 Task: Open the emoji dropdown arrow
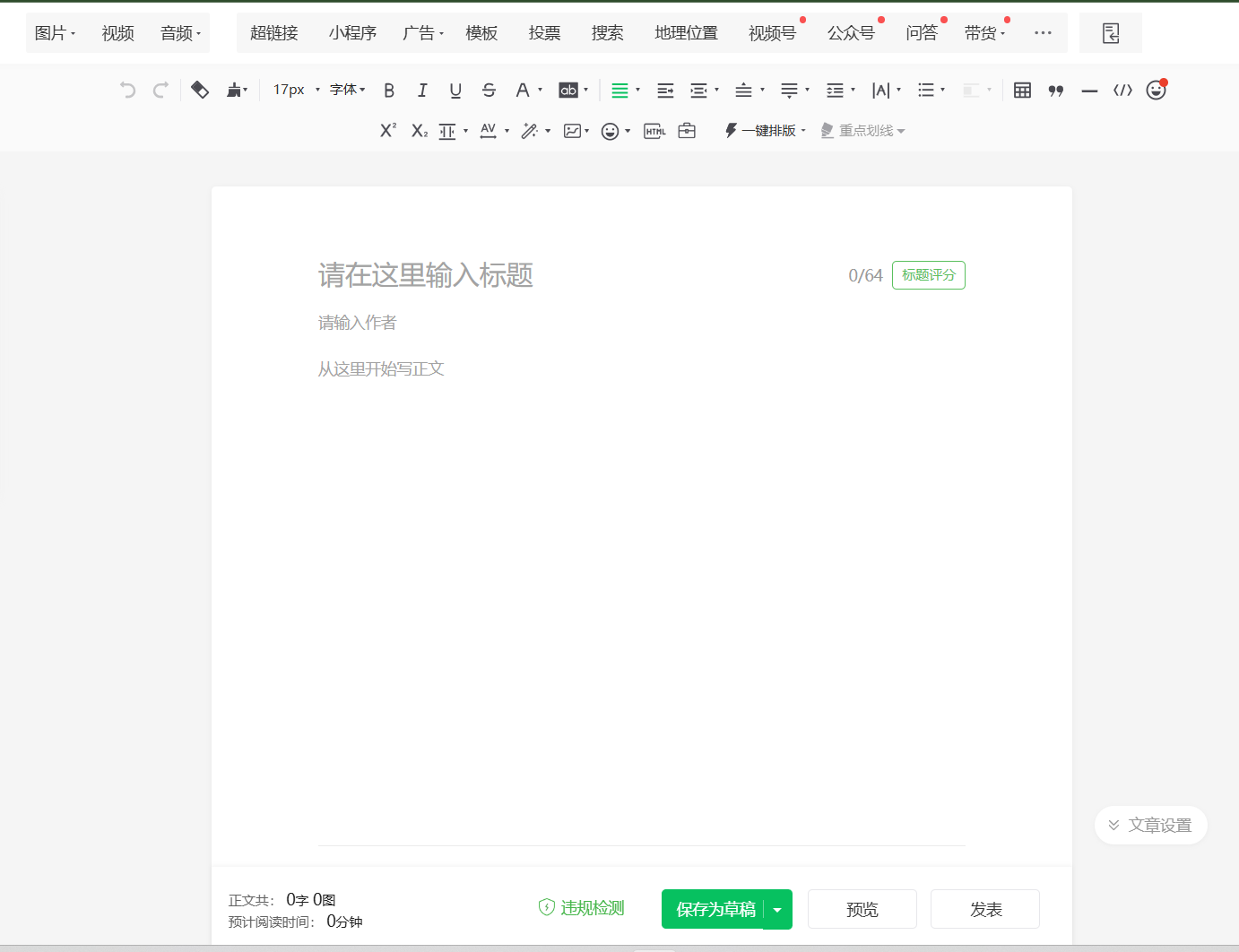[x=628, y=131]
